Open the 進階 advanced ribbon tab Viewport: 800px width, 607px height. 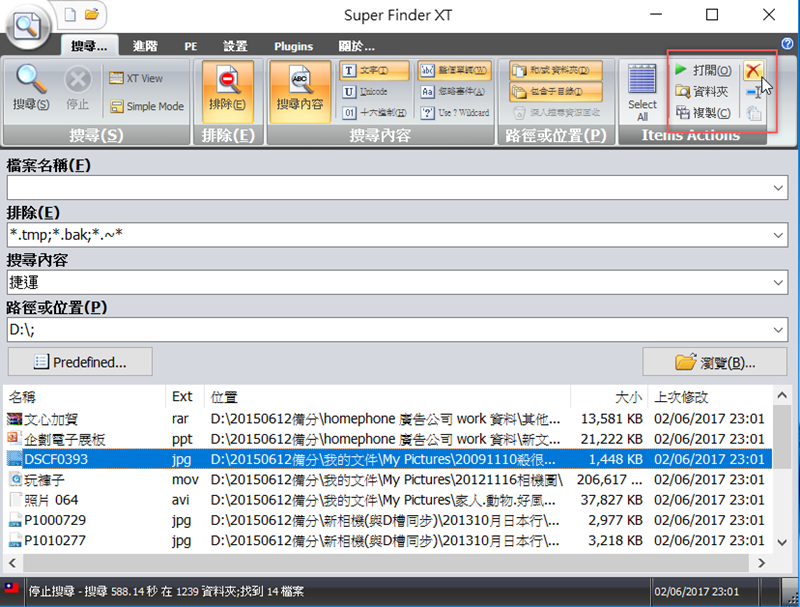[x=145, y=46]
